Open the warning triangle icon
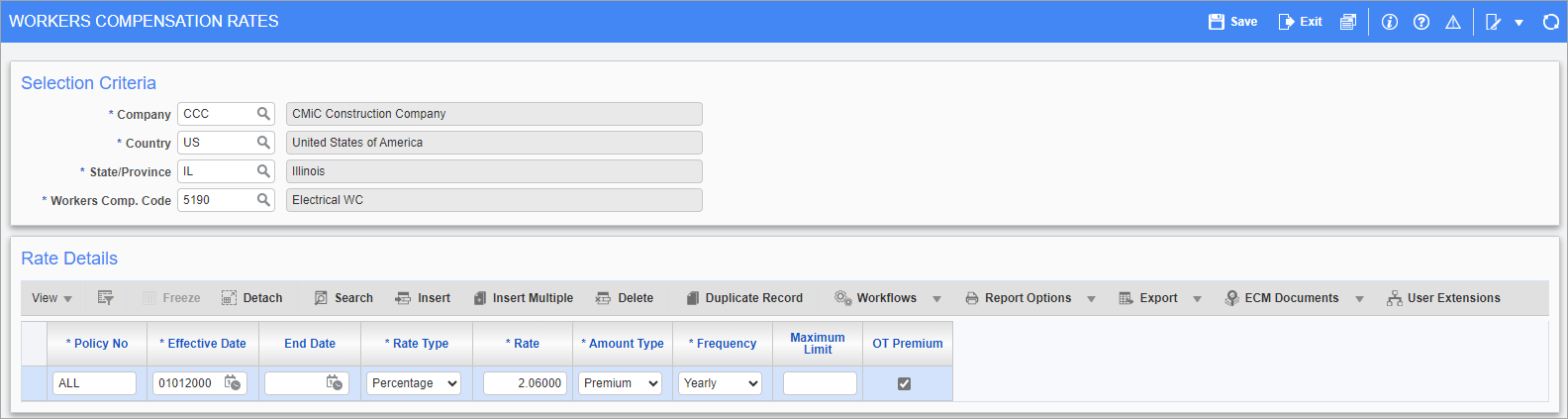1568x419 pixels. click(x=1453, y=22)
